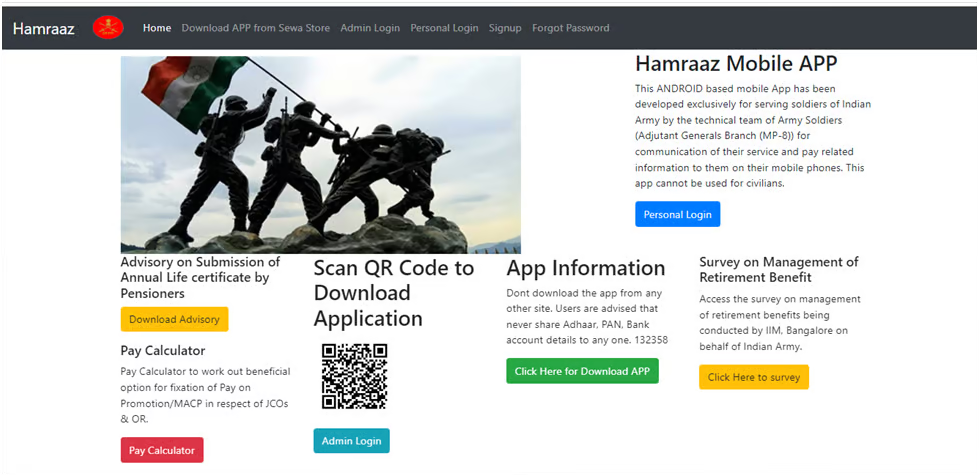Click the red Pay Calculator button
Screen dimensions: 979x475
coord(162,450)
